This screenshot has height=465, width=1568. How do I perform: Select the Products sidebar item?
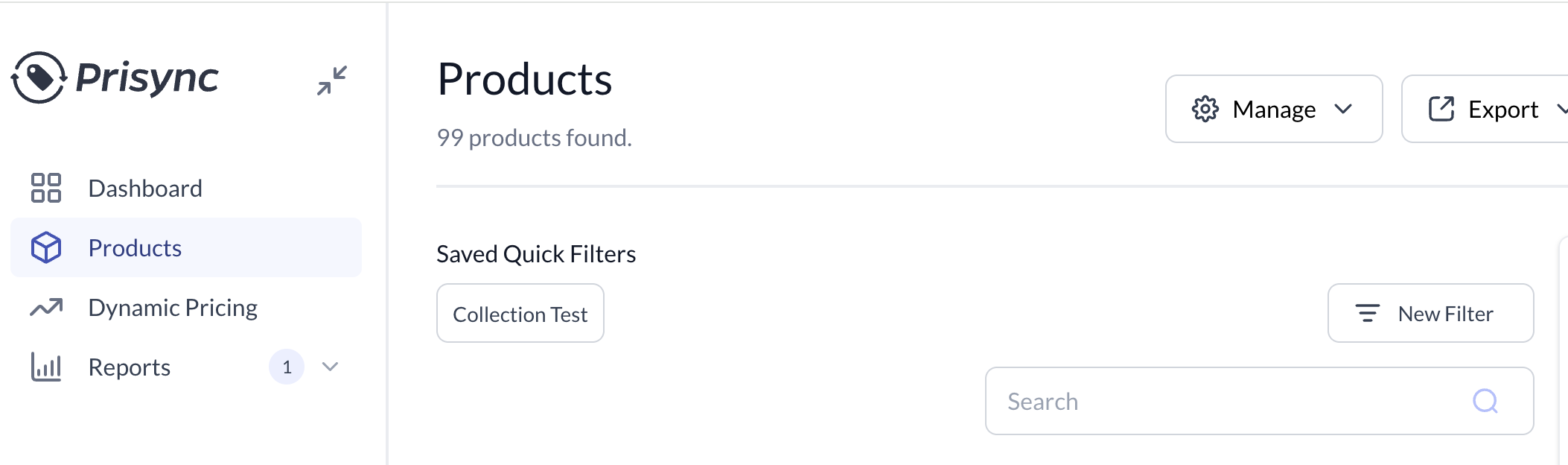coord(135,248)
